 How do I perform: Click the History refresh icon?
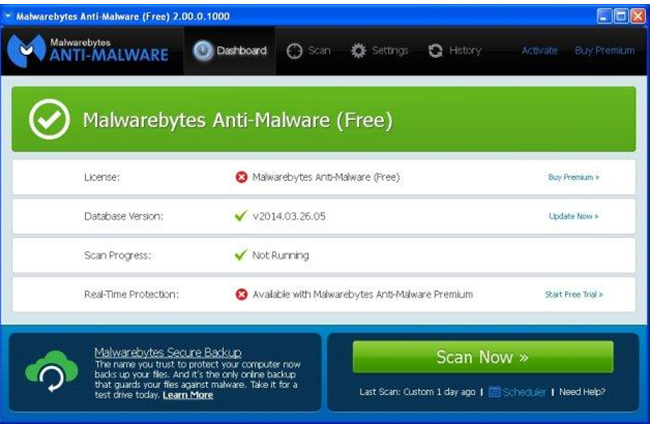point(435,51)
